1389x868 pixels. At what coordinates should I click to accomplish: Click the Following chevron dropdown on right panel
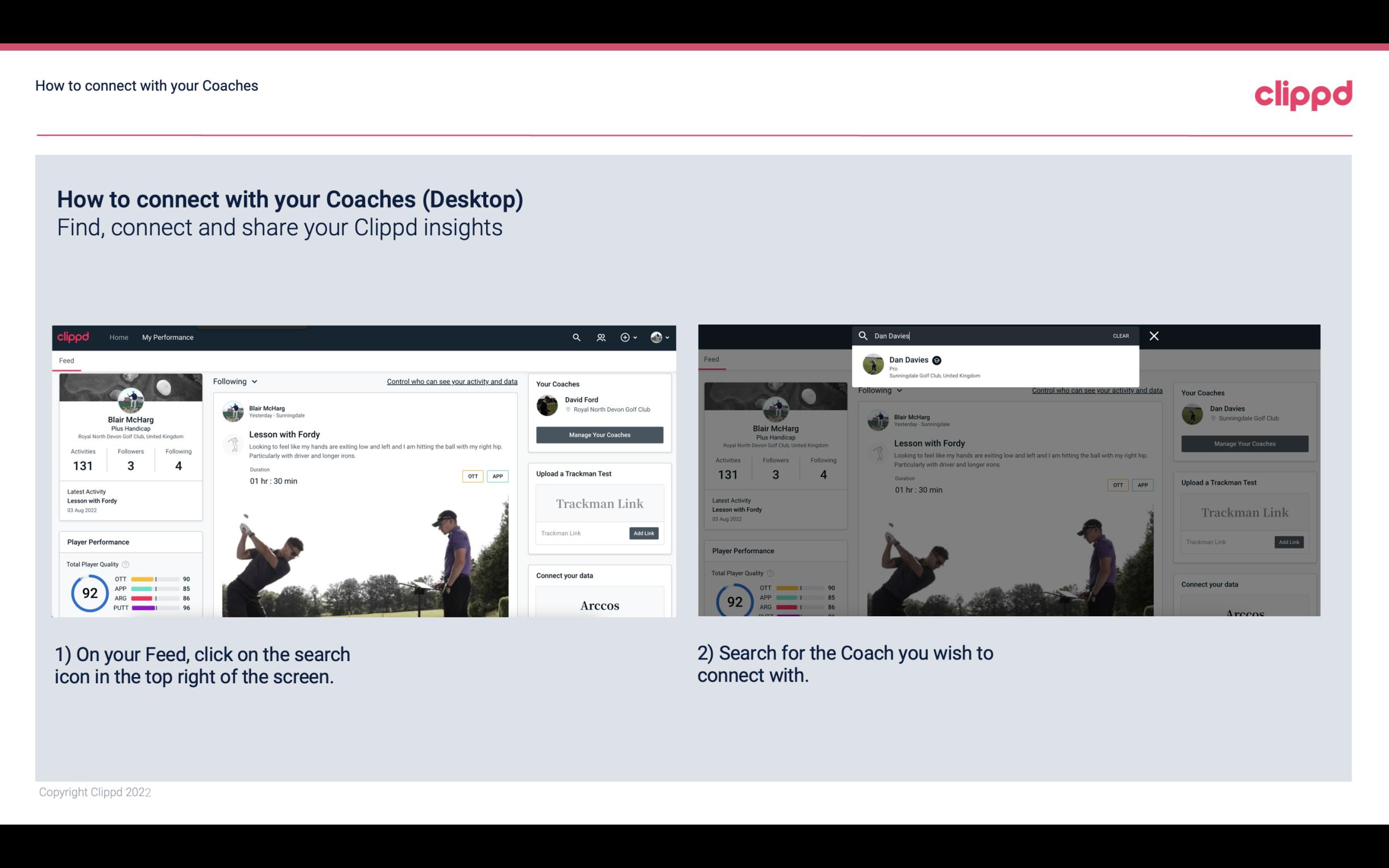coord(878,390)
